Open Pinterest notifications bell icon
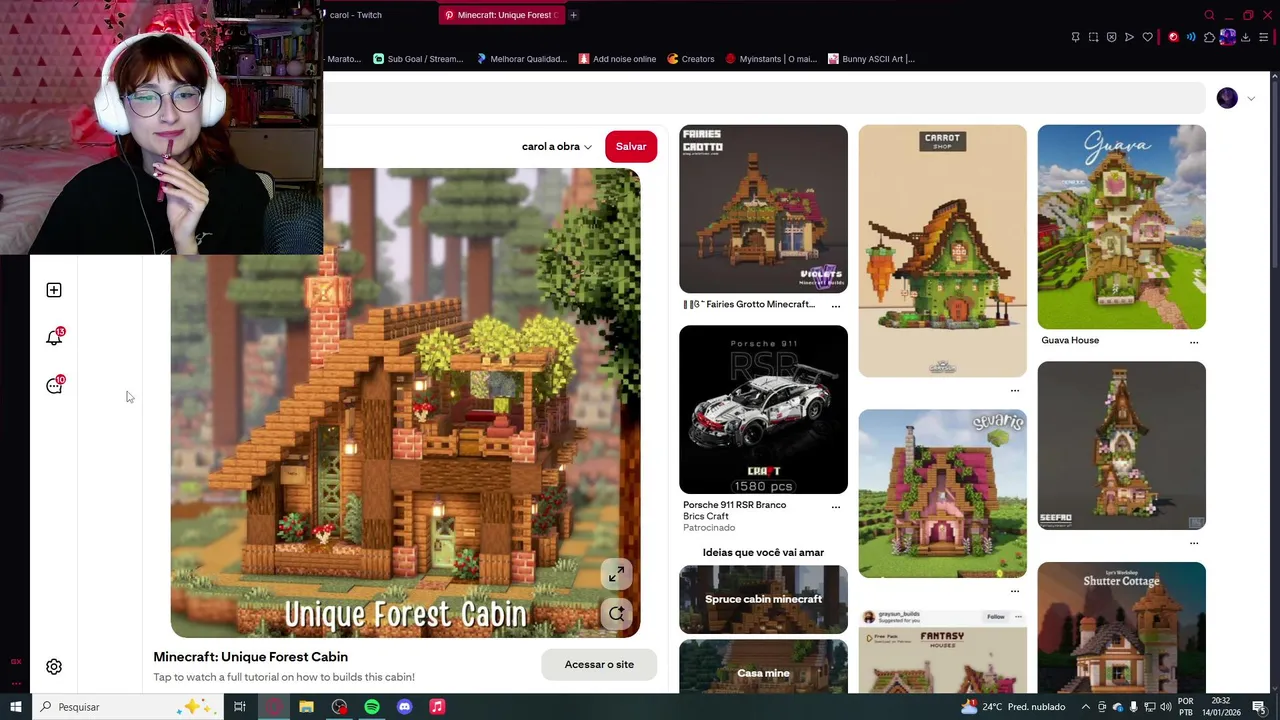Screen dimensions: 1280x720 tap(54, 338)
